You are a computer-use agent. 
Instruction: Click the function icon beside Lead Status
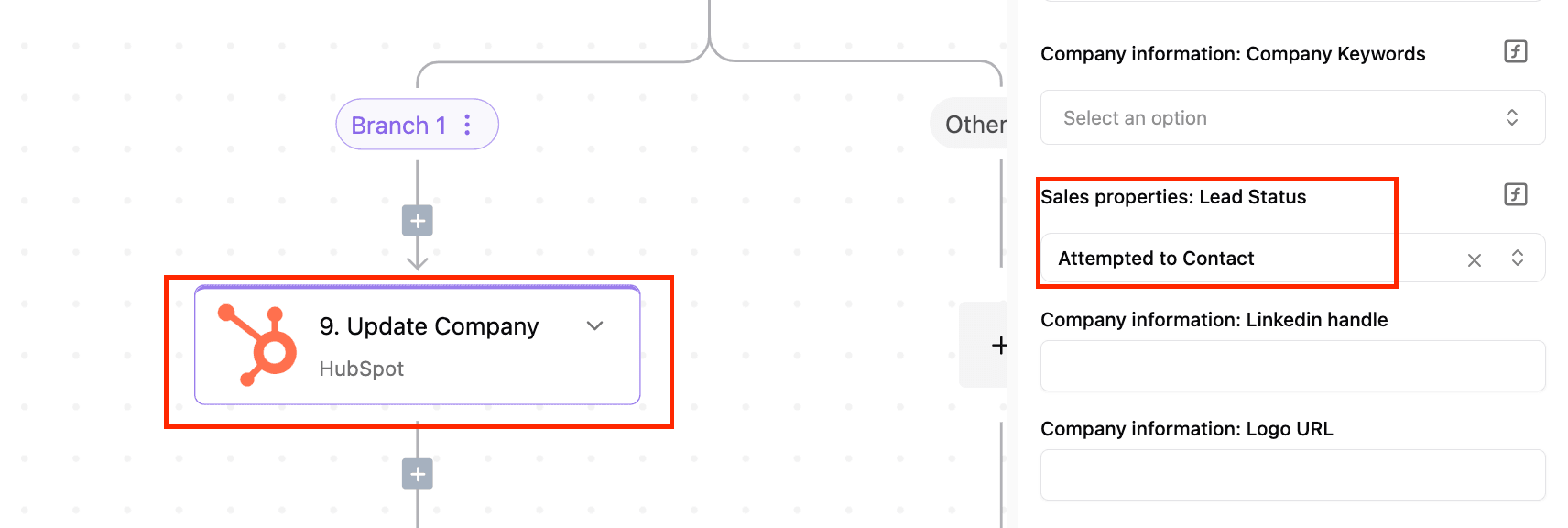[x=1516, y=194]
